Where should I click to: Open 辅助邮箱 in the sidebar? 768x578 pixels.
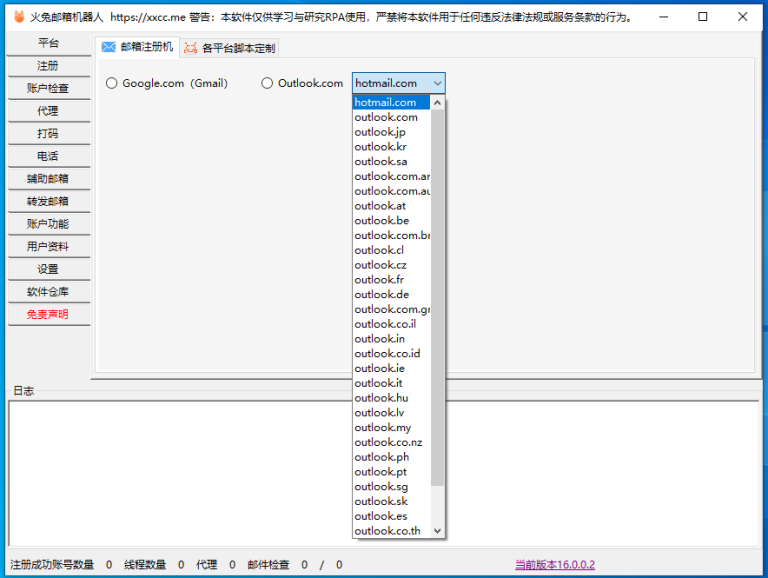(x=48, y=178)
